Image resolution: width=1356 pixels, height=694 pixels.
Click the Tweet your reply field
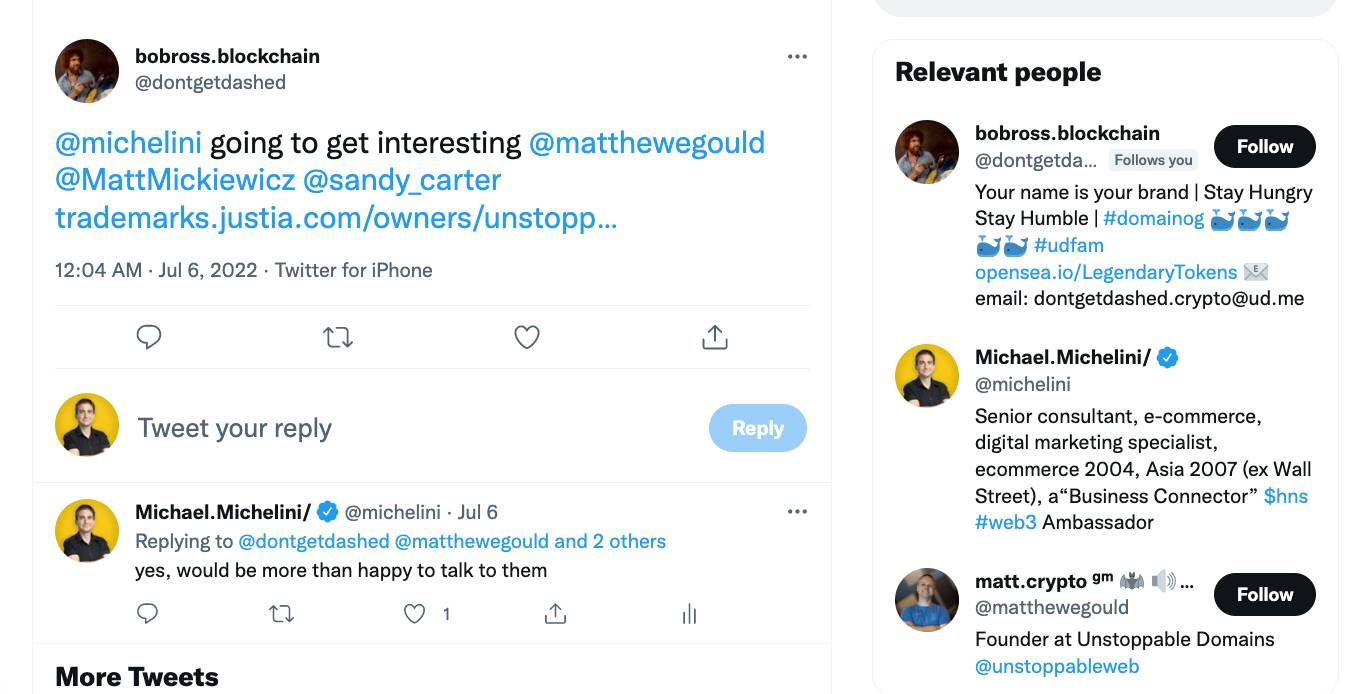pos(400,428)
